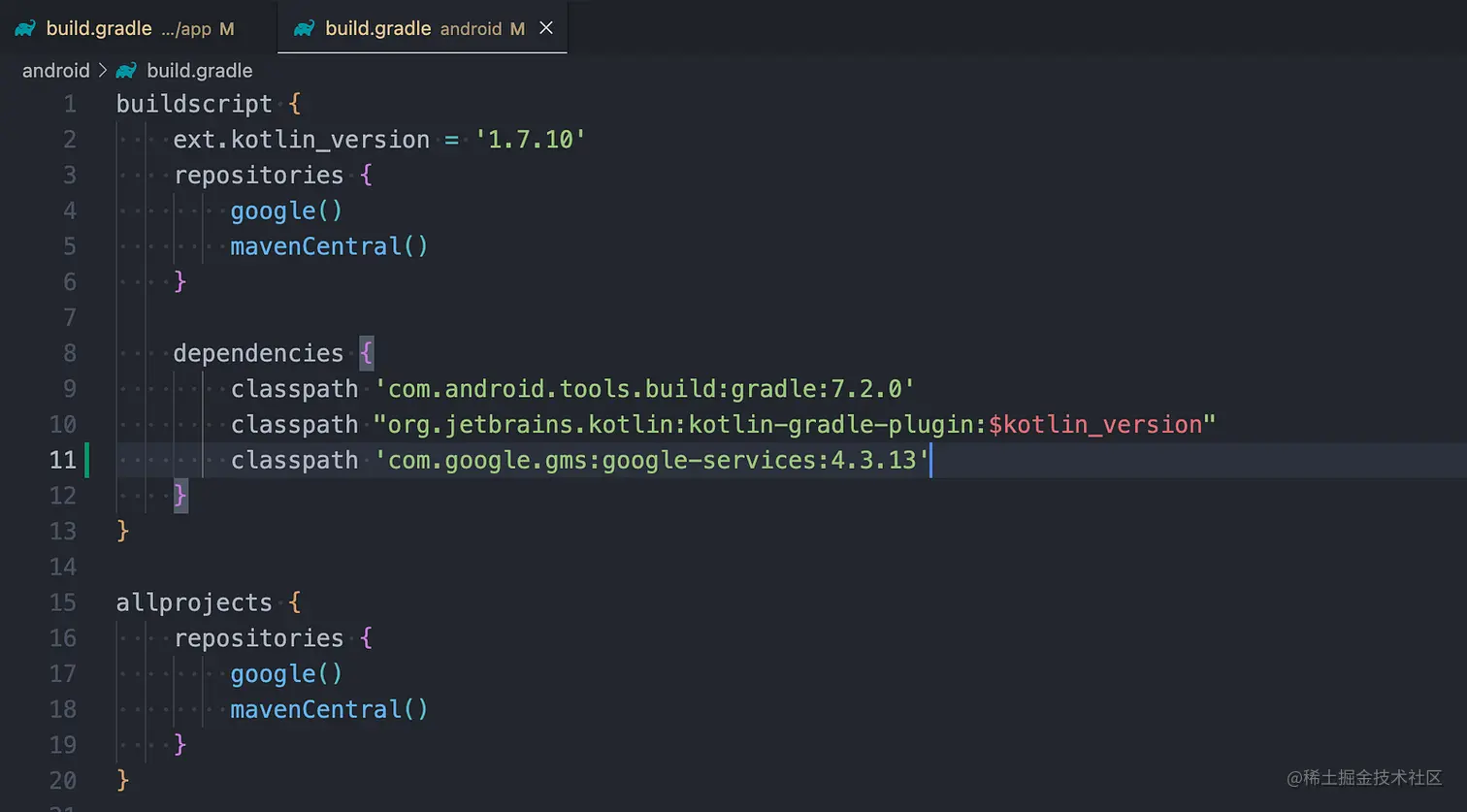1467x812 pixels.
Task: Click line number 1 in the gutter
Action: [70, 104]
